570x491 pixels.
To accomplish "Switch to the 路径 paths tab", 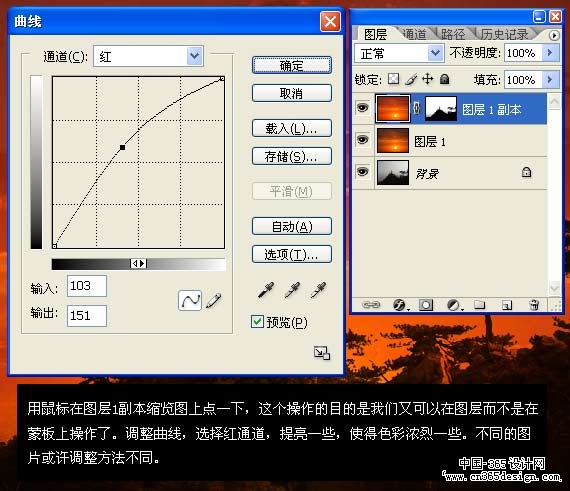I will [x=453, y=34].
